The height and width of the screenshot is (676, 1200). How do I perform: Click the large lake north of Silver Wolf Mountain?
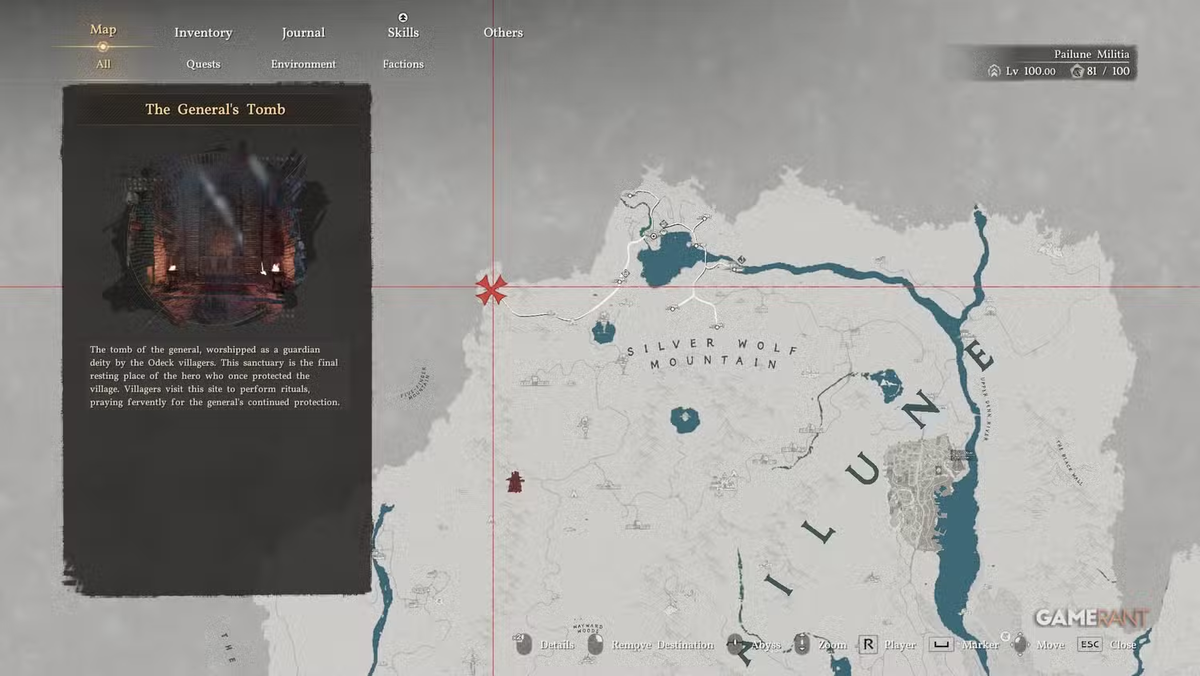(669, 259)
